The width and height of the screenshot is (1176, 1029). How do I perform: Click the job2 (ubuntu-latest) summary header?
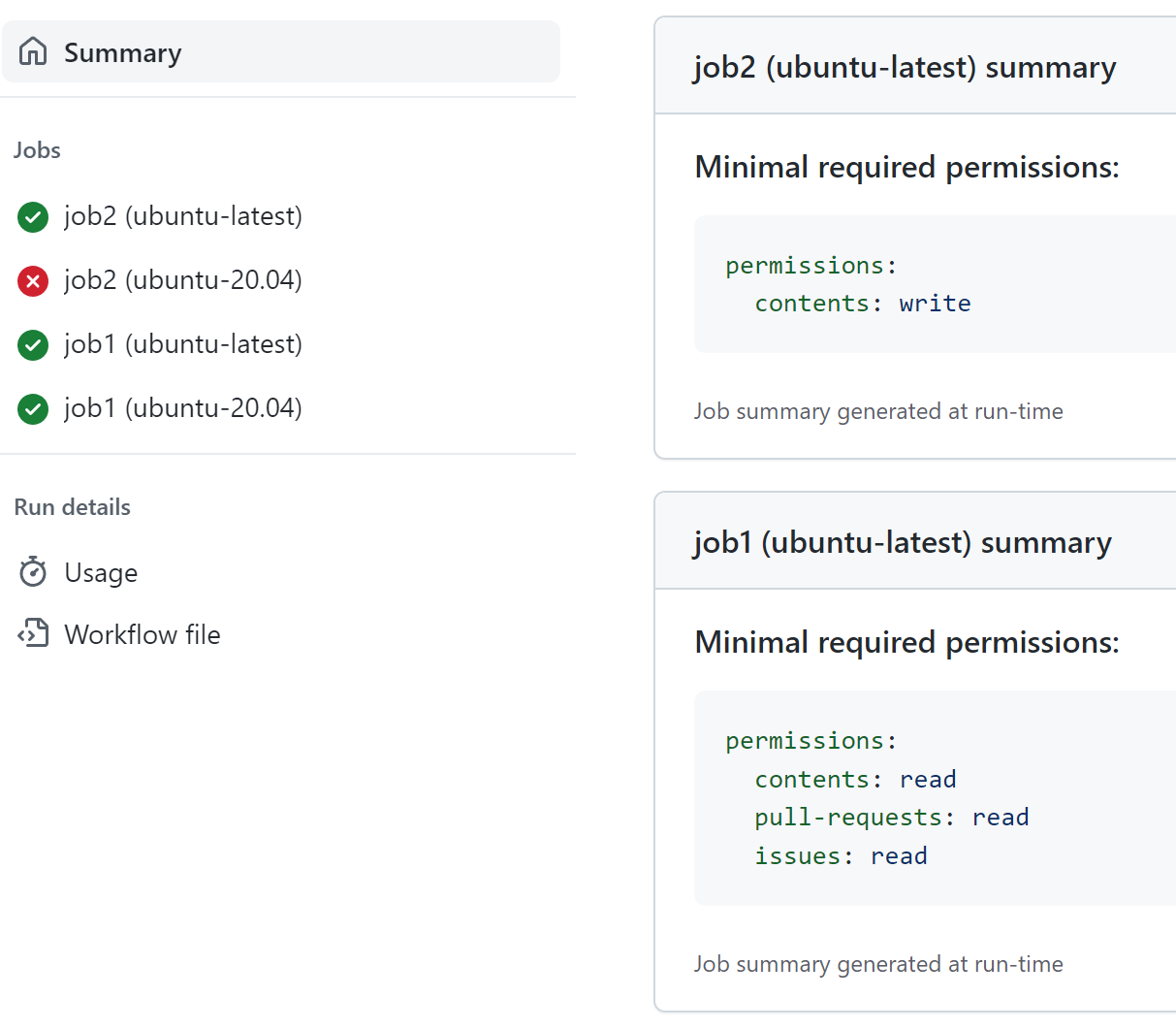pos(905,68)
